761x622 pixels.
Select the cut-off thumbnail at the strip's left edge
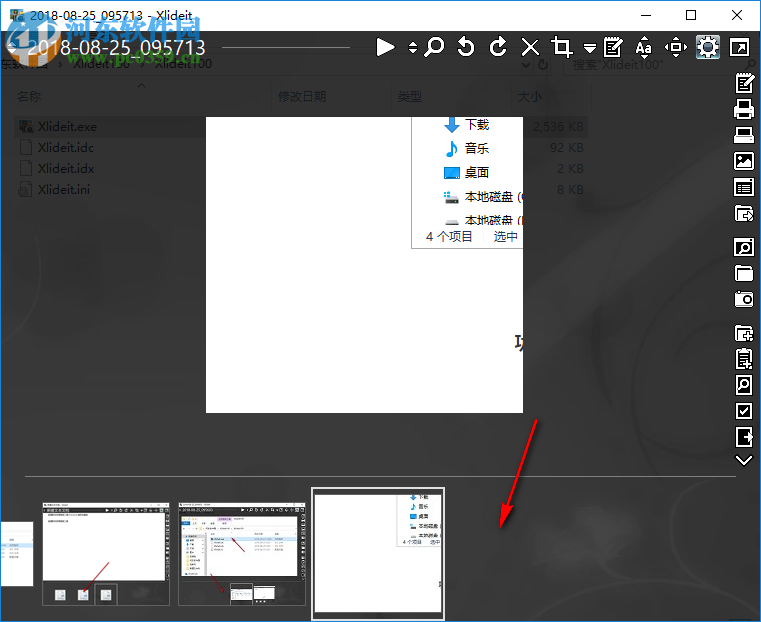[x=17, y=554]
